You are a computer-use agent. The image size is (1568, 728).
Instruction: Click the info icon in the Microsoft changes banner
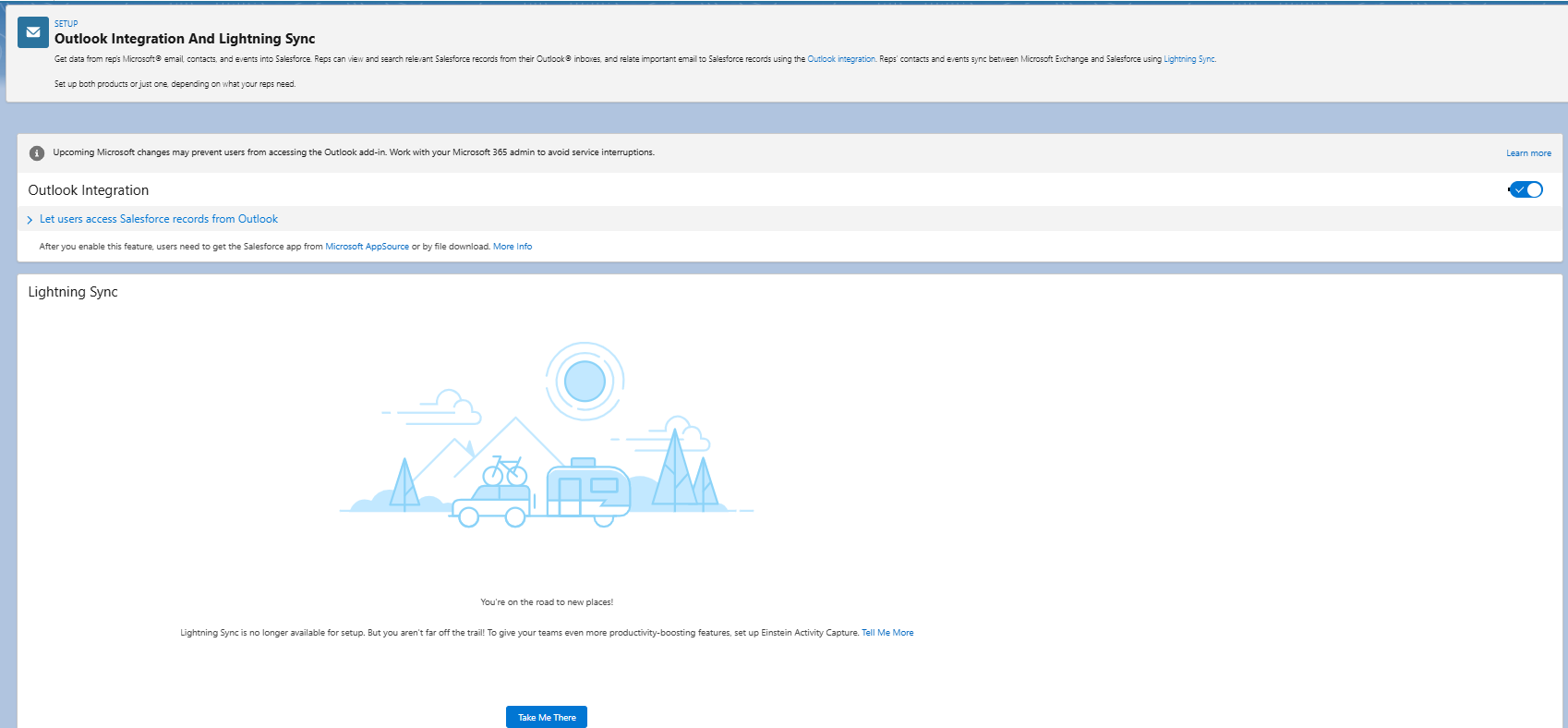click(x=37, y=153)
